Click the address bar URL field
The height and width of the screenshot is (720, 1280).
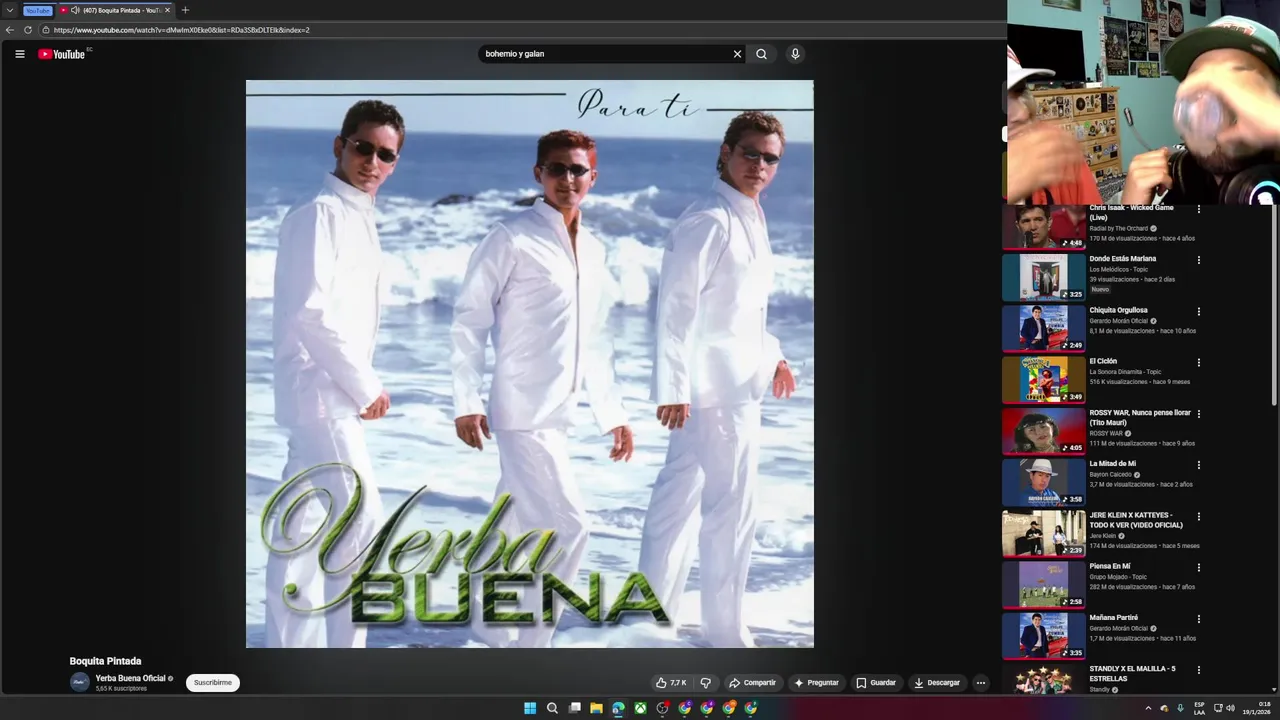point(520,30)
